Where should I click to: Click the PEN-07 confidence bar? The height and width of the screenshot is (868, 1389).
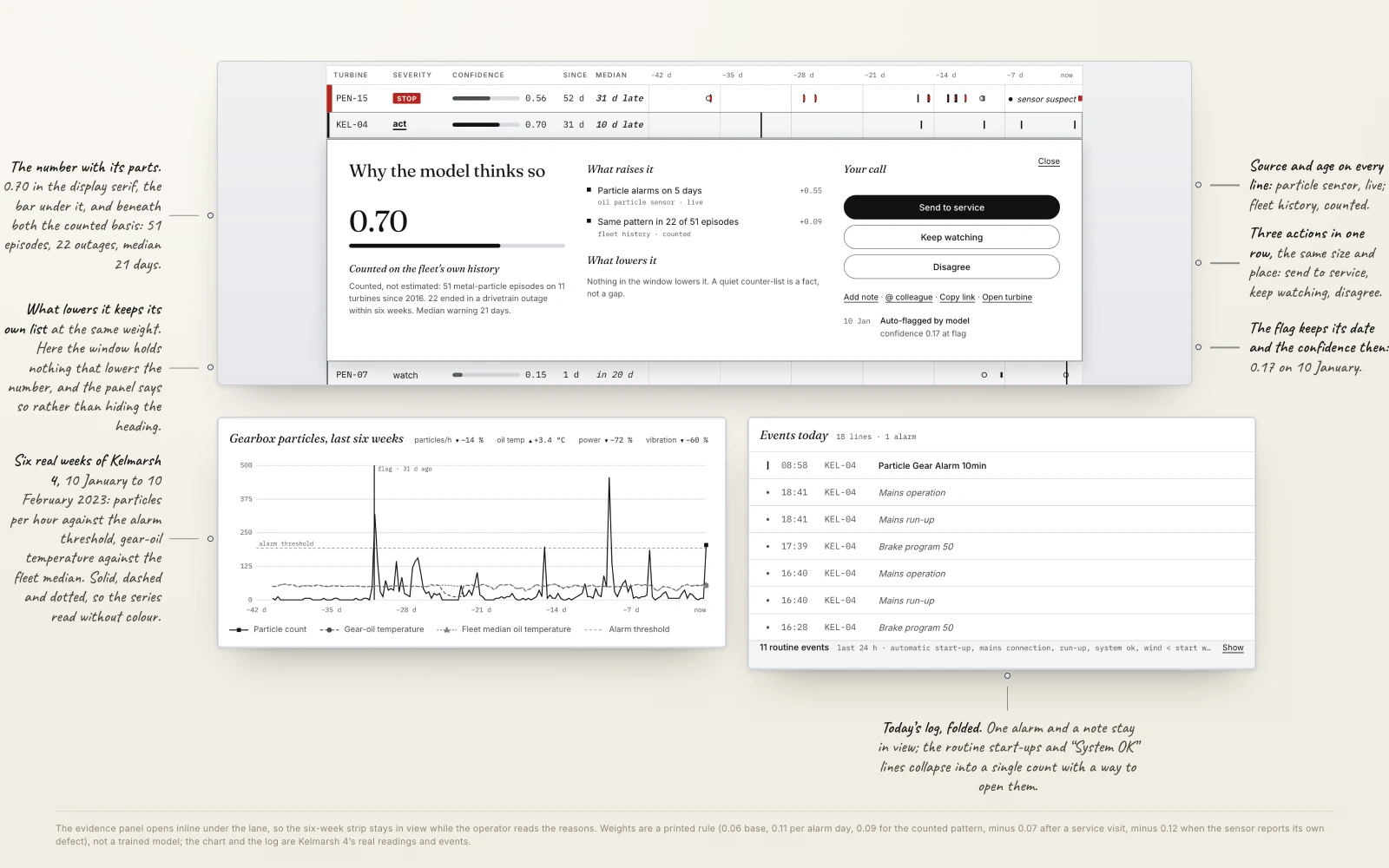(486, 375)
